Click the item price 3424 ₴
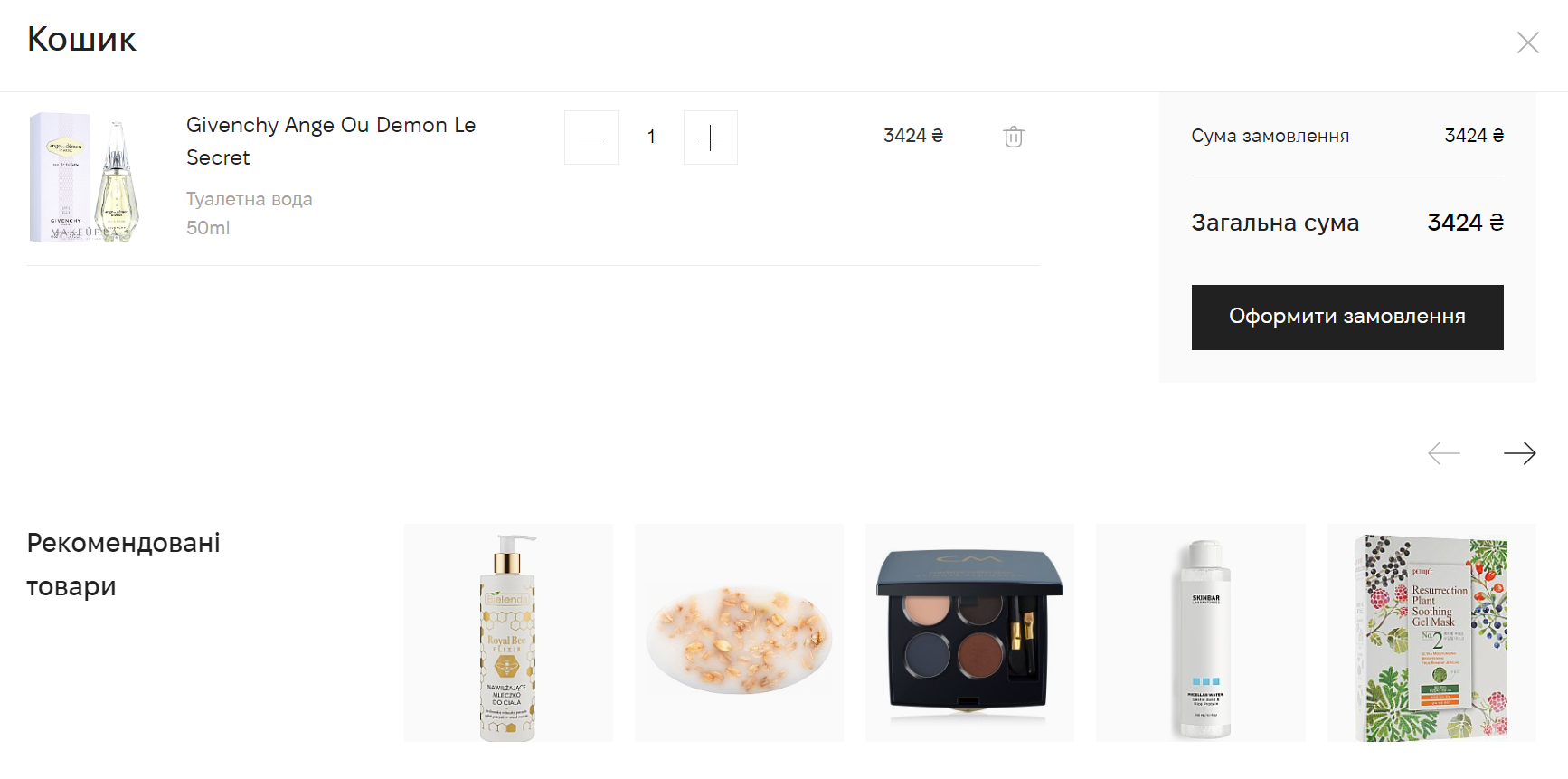Viewport: 1568px width, 779px height. tap(913, 136)
